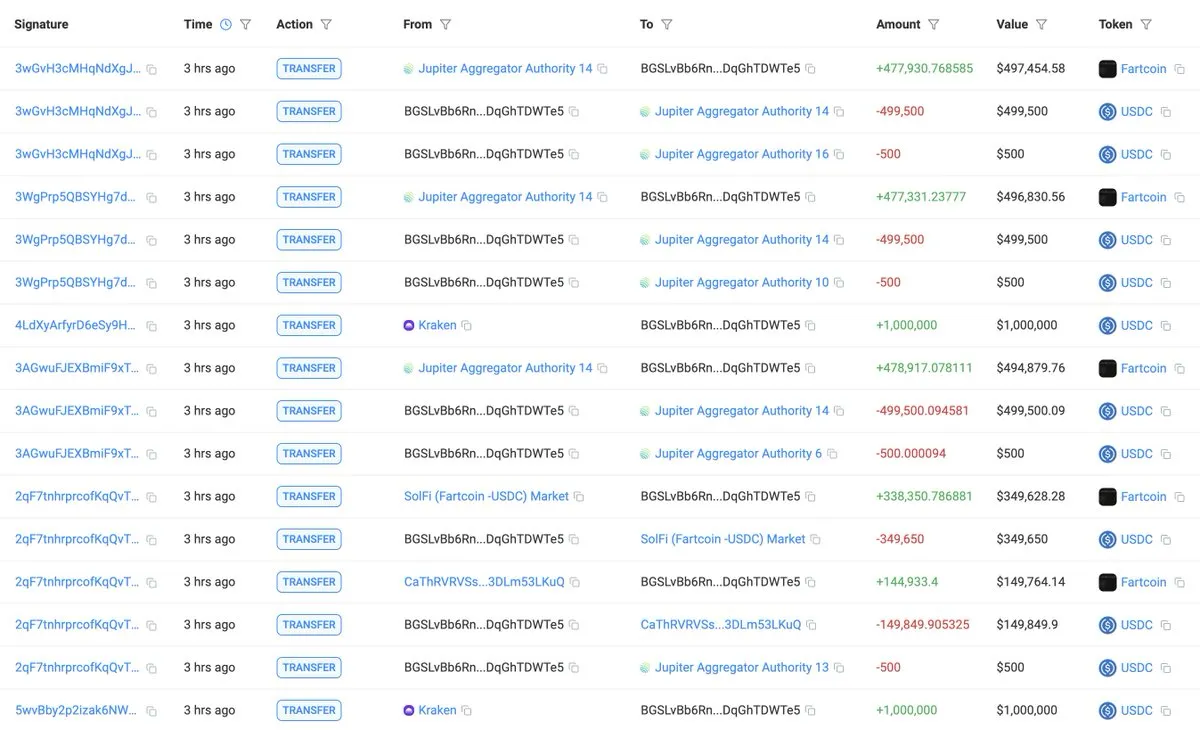
Task: Click TRANSFER badge in -349,650 row
Action: [x=309, y=539]
